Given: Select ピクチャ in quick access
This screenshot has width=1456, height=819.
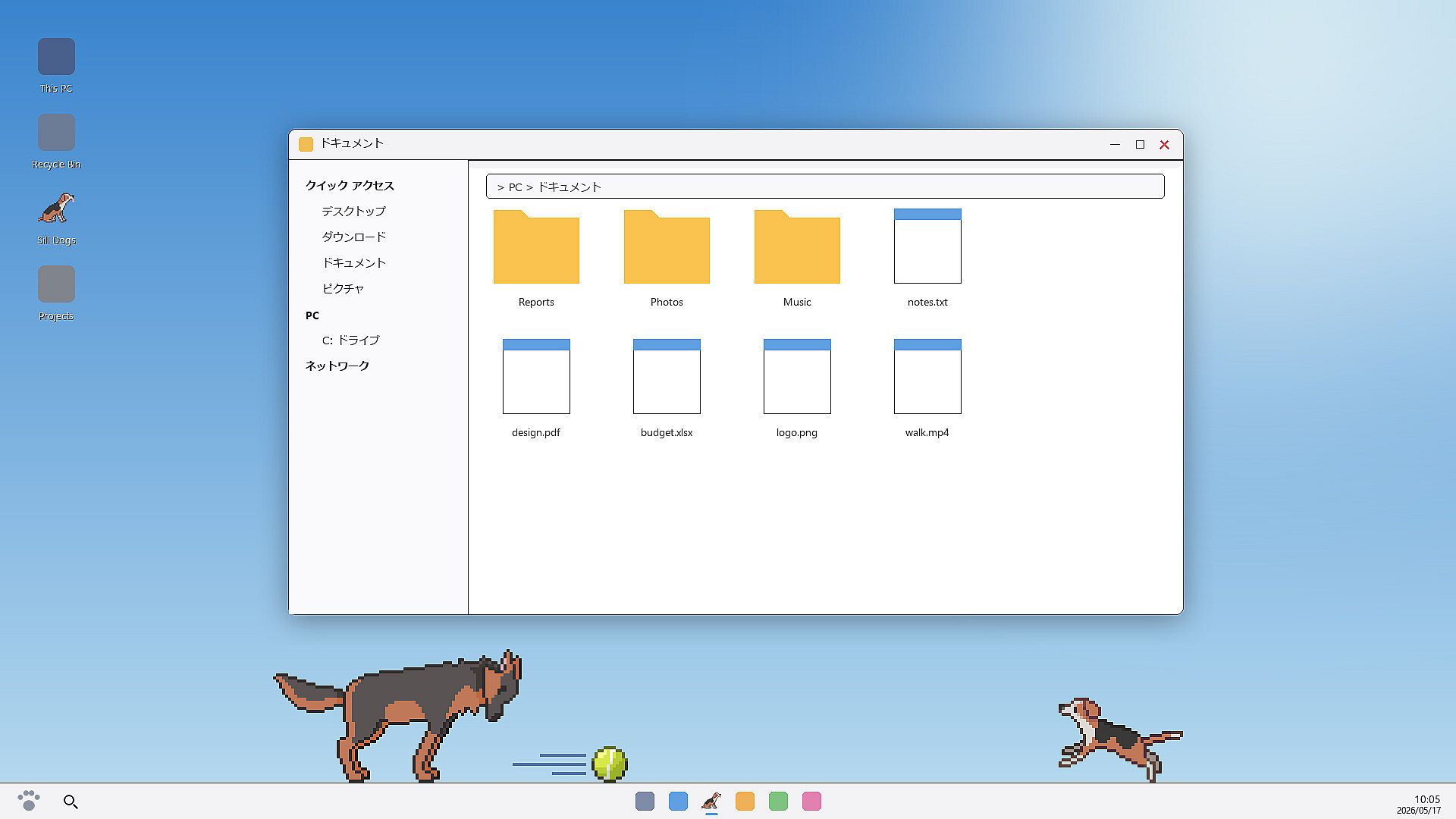Looking at the screenshot, I should click(x=343, y=289).
